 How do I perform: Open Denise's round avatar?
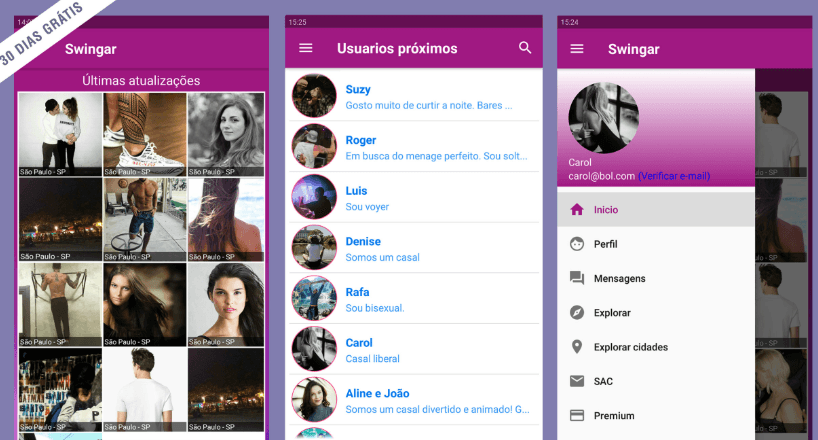pos(314,247)
